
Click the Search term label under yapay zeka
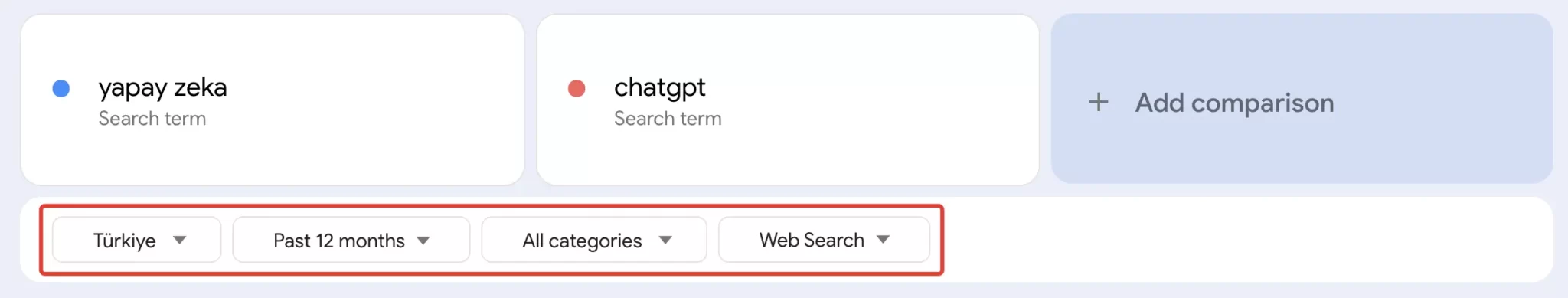[152, 119]
